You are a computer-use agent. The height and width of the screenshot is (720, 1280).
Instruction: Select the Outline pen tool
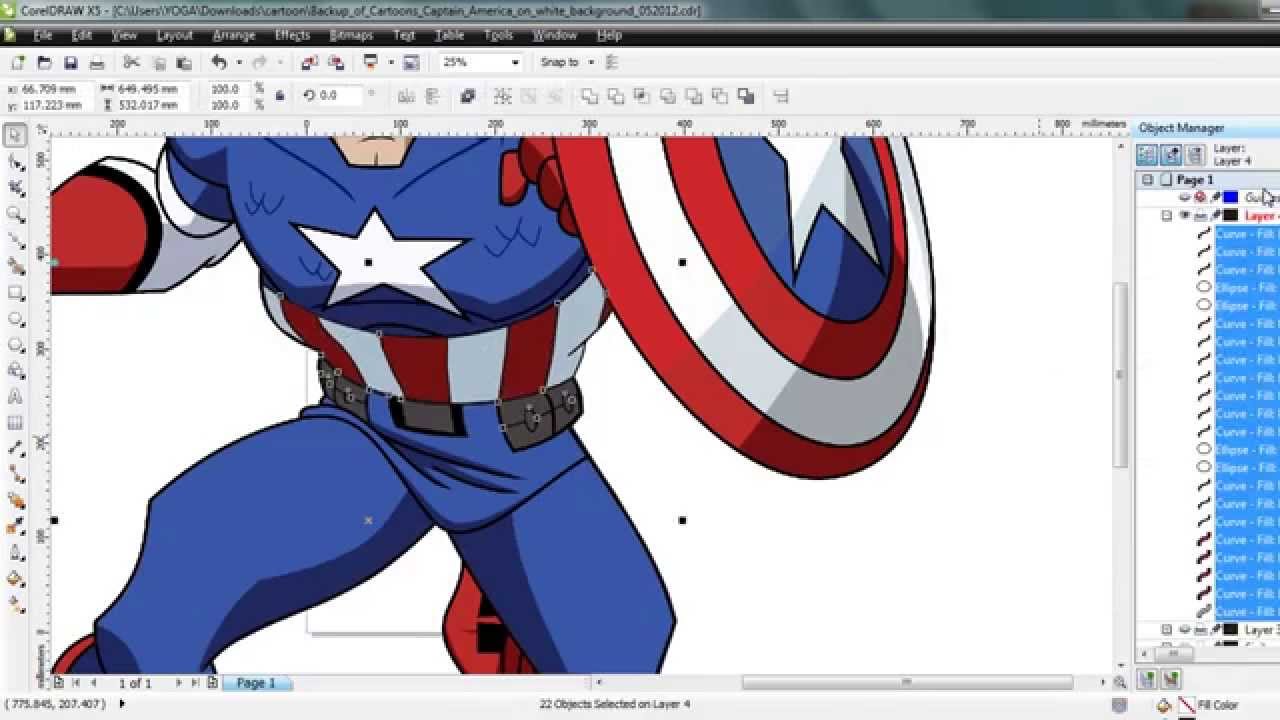[15, 552]
